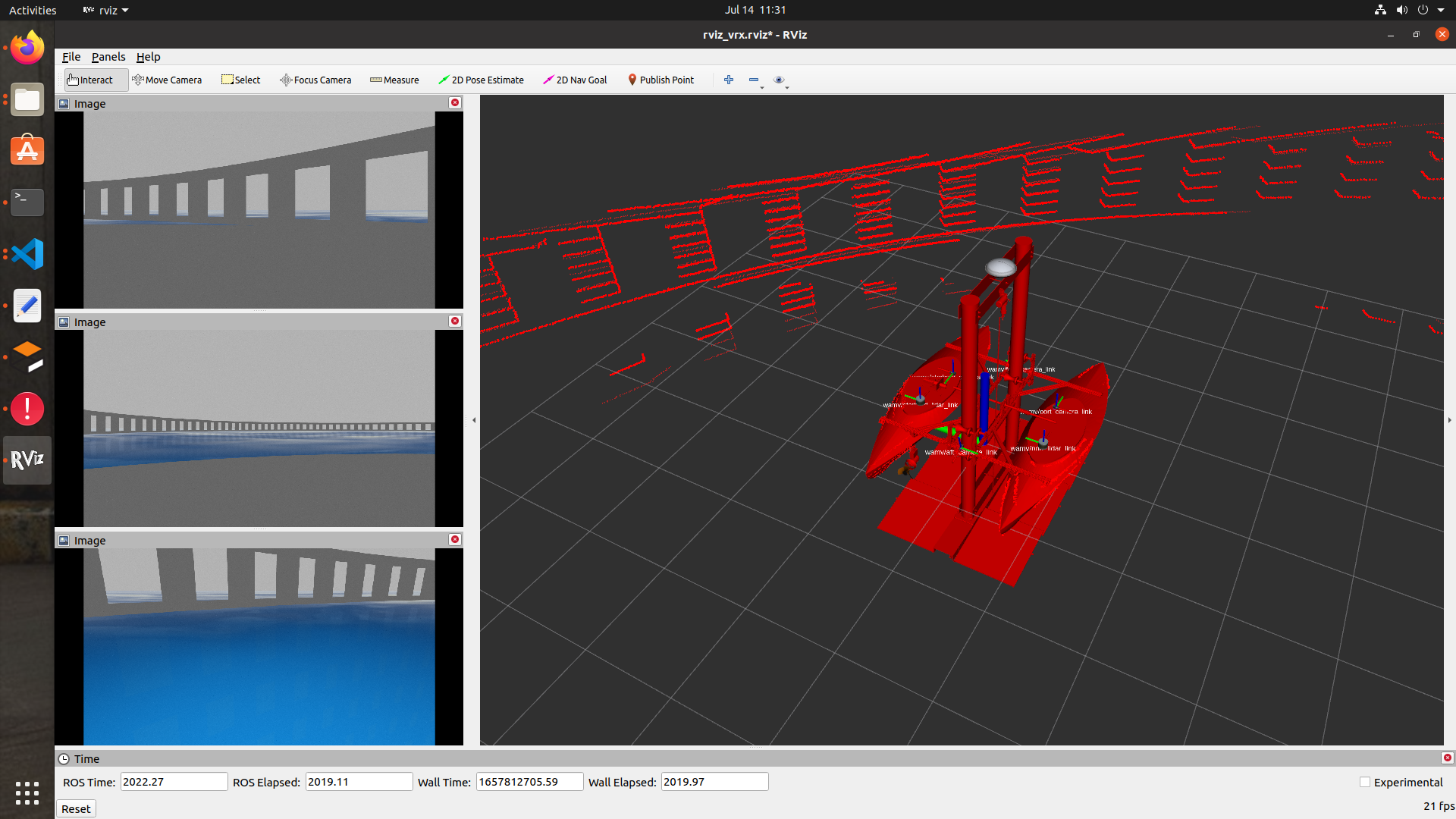Select the 2D Pose Estimate tool

(481, 80)
